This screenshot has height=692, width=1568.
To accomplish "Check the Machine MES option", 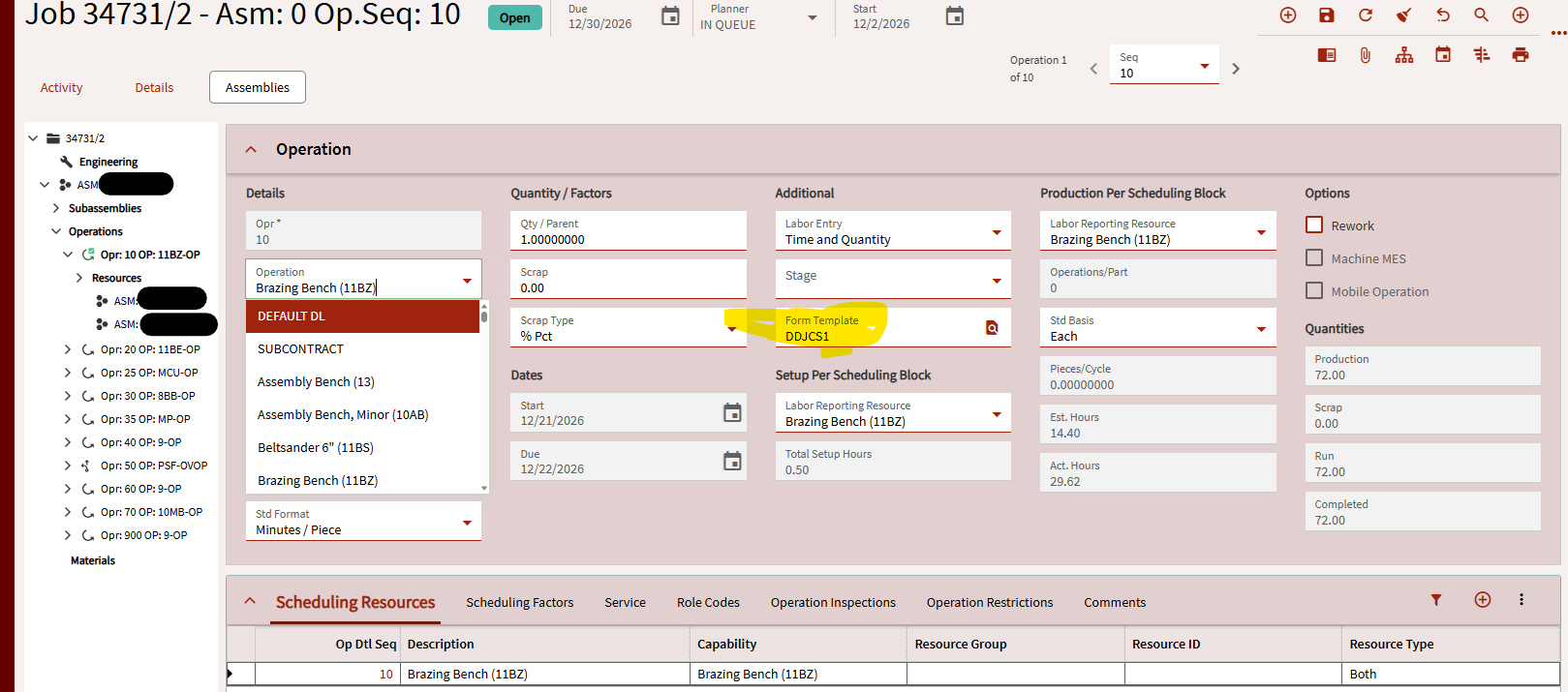I will pyautogui.click(x=1314, y=258).
